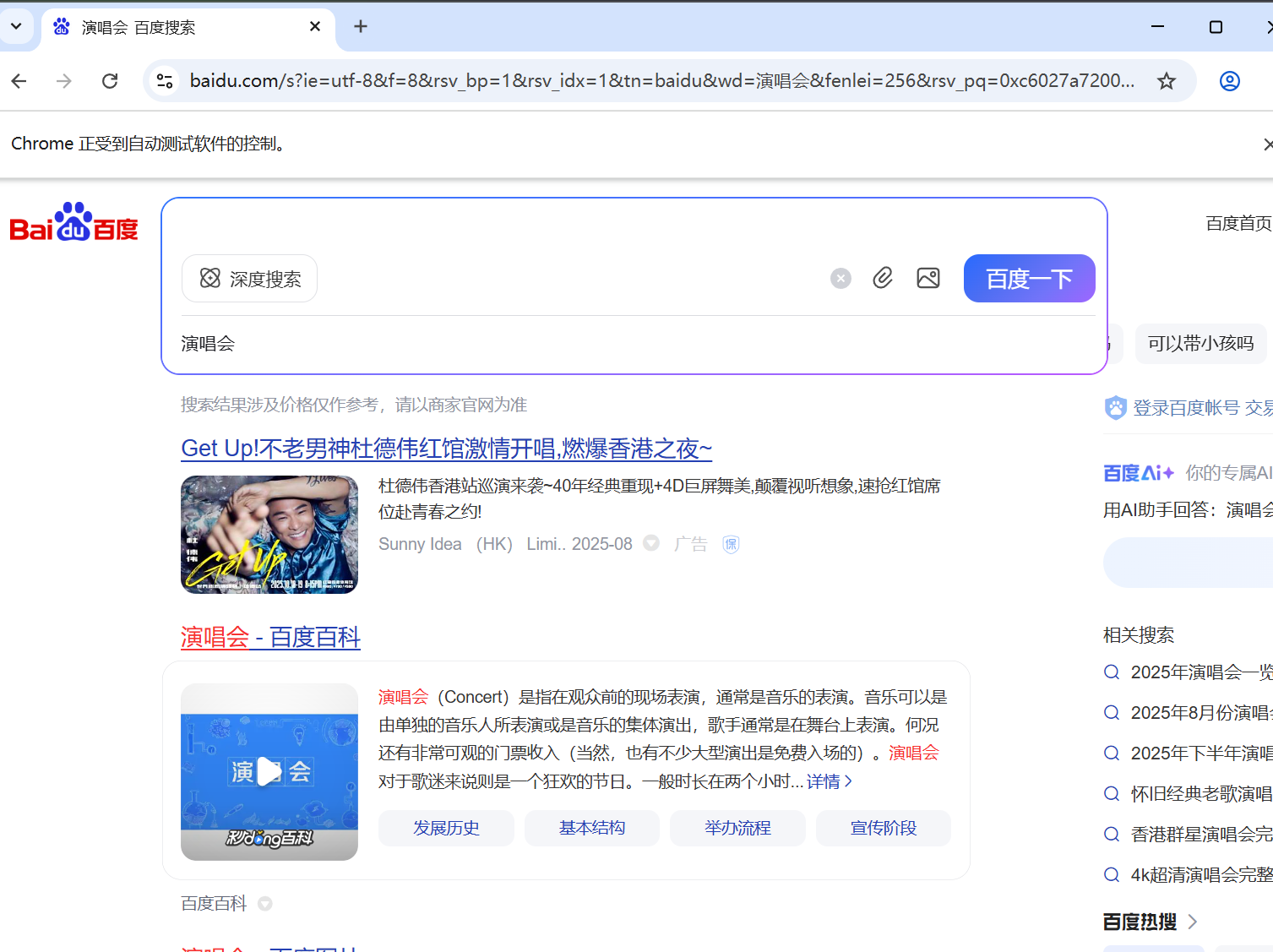Play the 演唱会 秒懂百科 video thumbnail
Screen dimensions: 1273x952
(269, 772)
